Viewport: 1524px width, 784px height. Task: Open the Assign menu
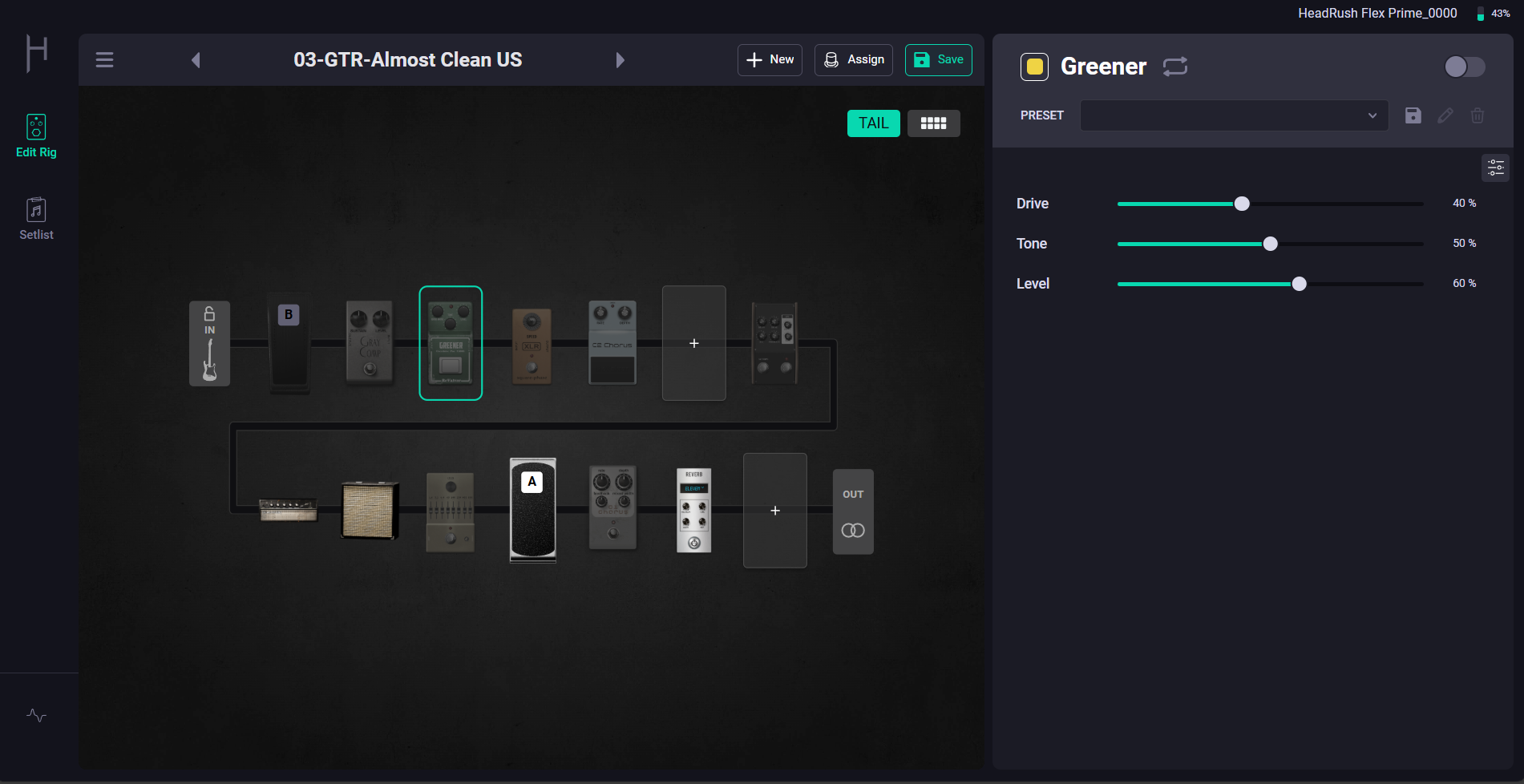(x=852, y=59)
